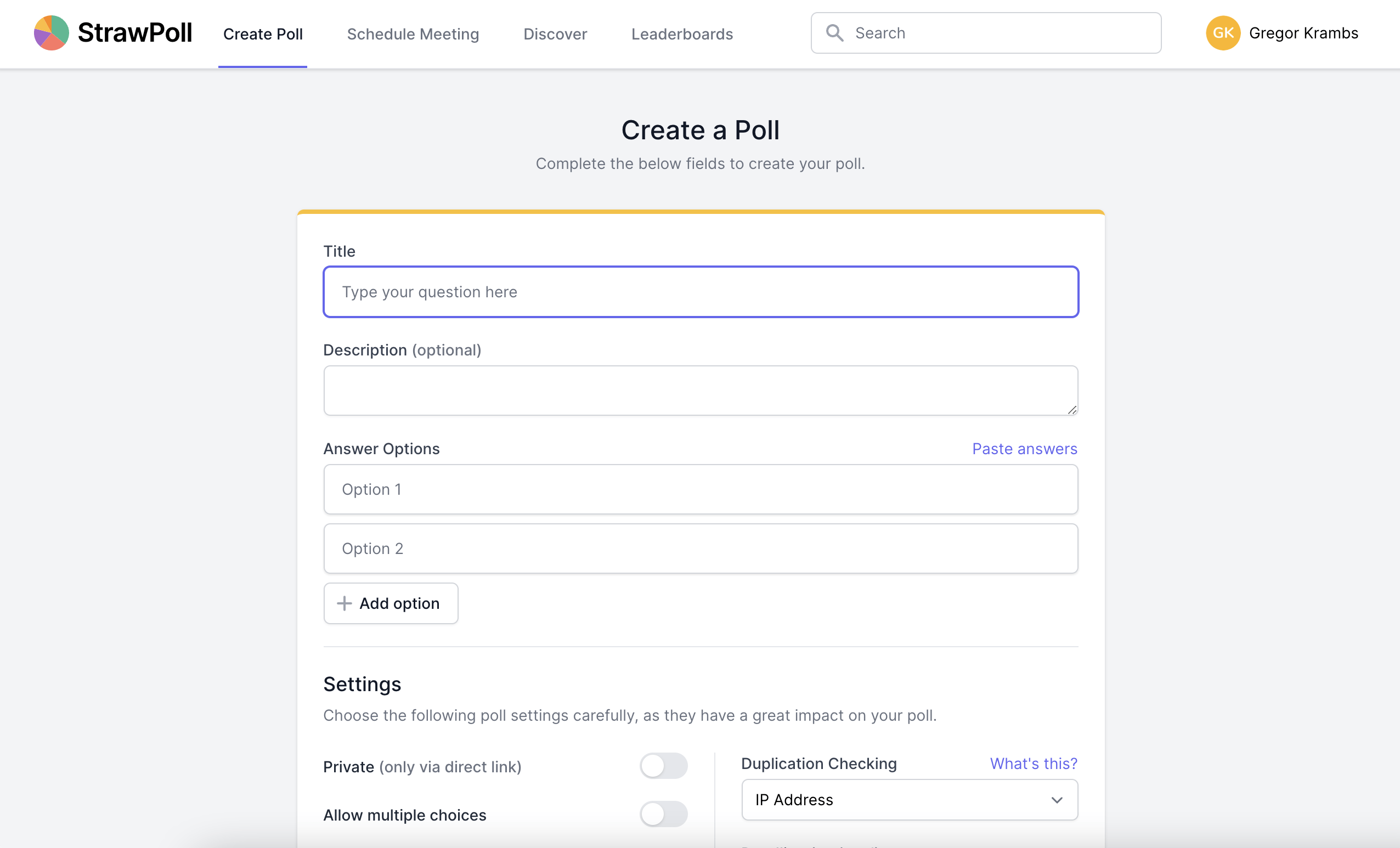Click the Search bar icon
This screenshot has height=848, width=1400.
point(836,33)
